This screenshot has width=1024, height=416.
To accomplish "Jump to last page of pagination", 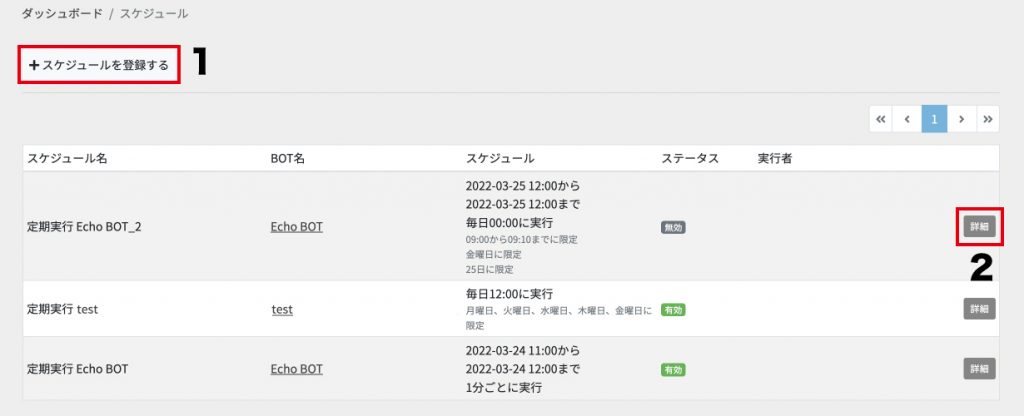I will (987, 120).
